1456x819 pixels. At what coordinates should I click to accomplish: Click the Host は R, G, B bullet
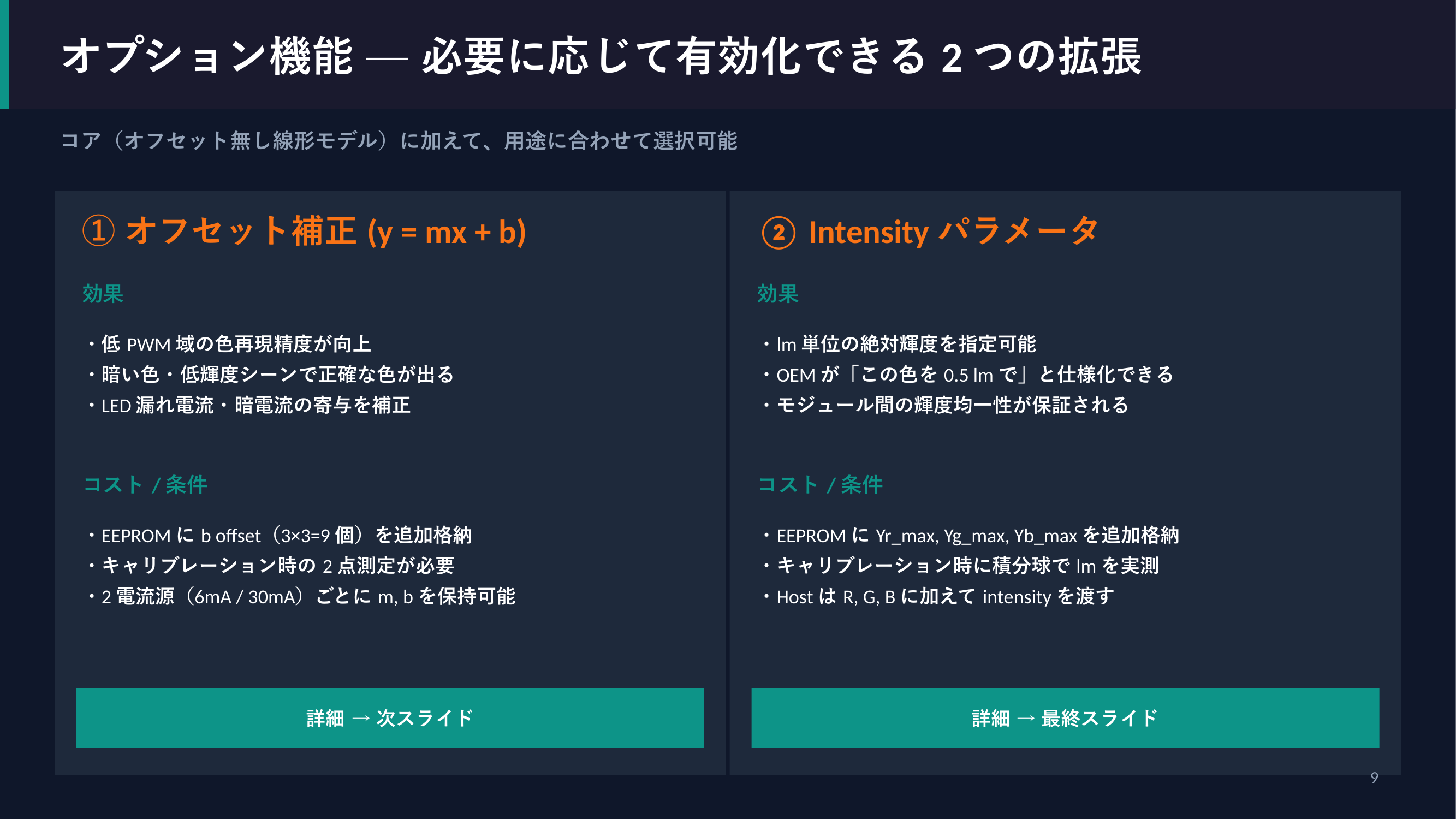(945, 596)
